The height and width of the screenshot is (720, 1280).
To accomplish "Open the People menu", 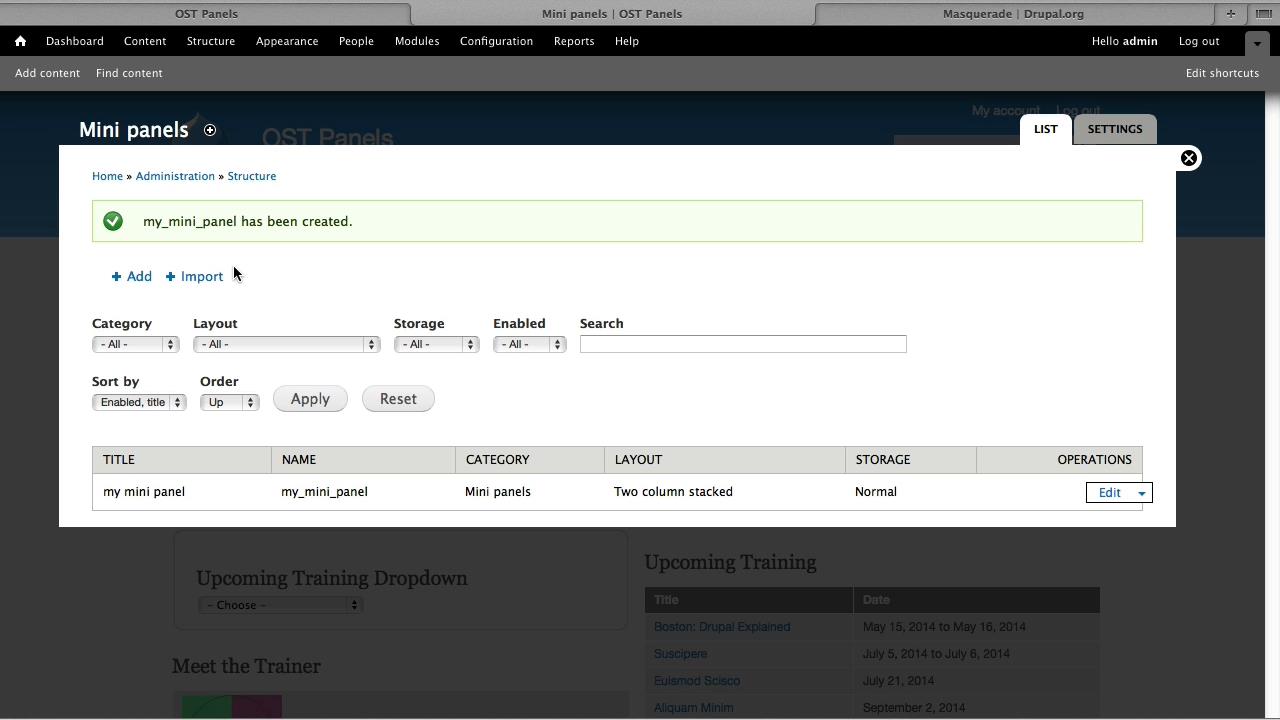I will pos(356,41).
